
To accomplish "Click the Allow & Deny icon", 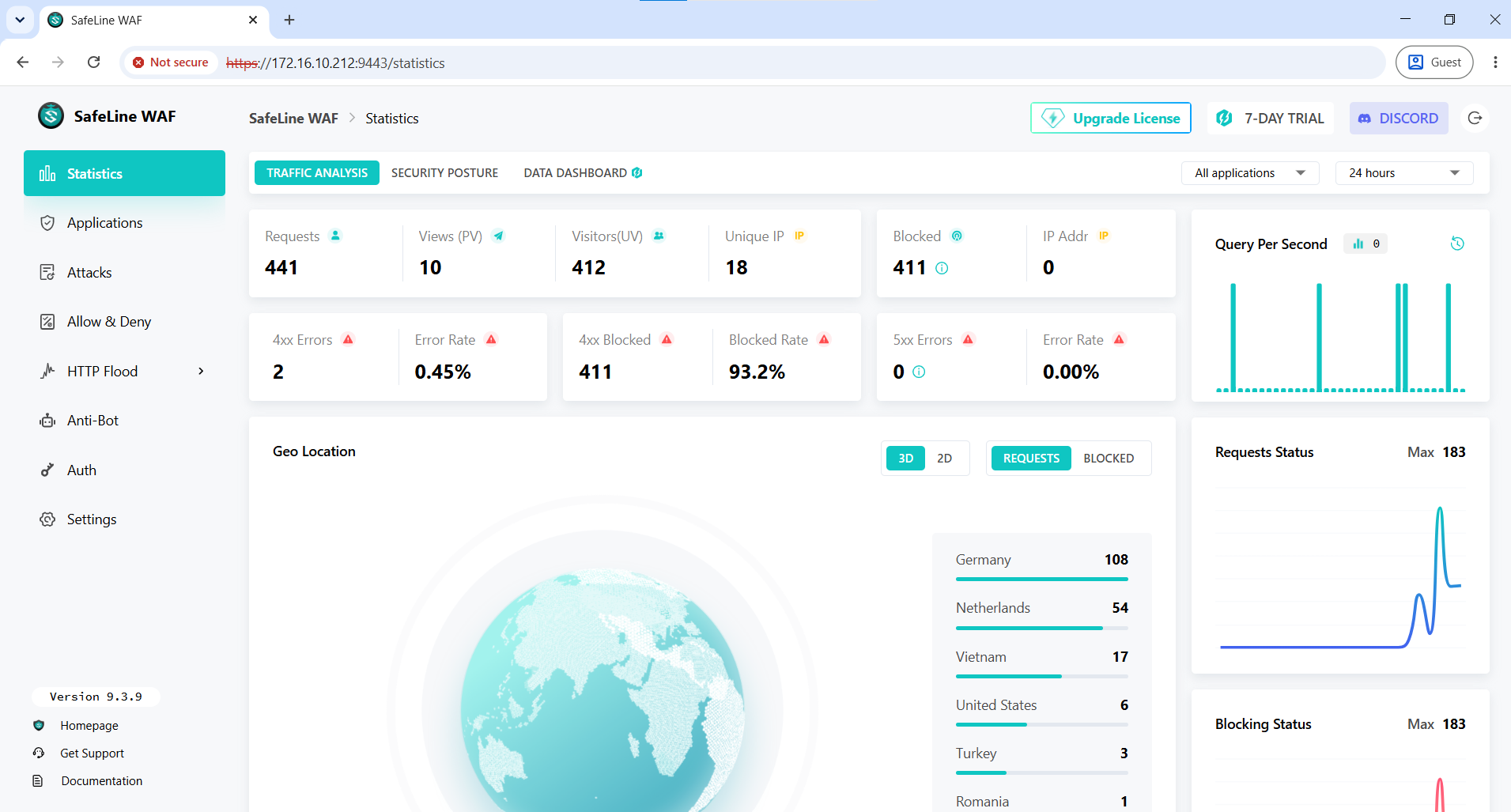I will click(x=47, y=322).
